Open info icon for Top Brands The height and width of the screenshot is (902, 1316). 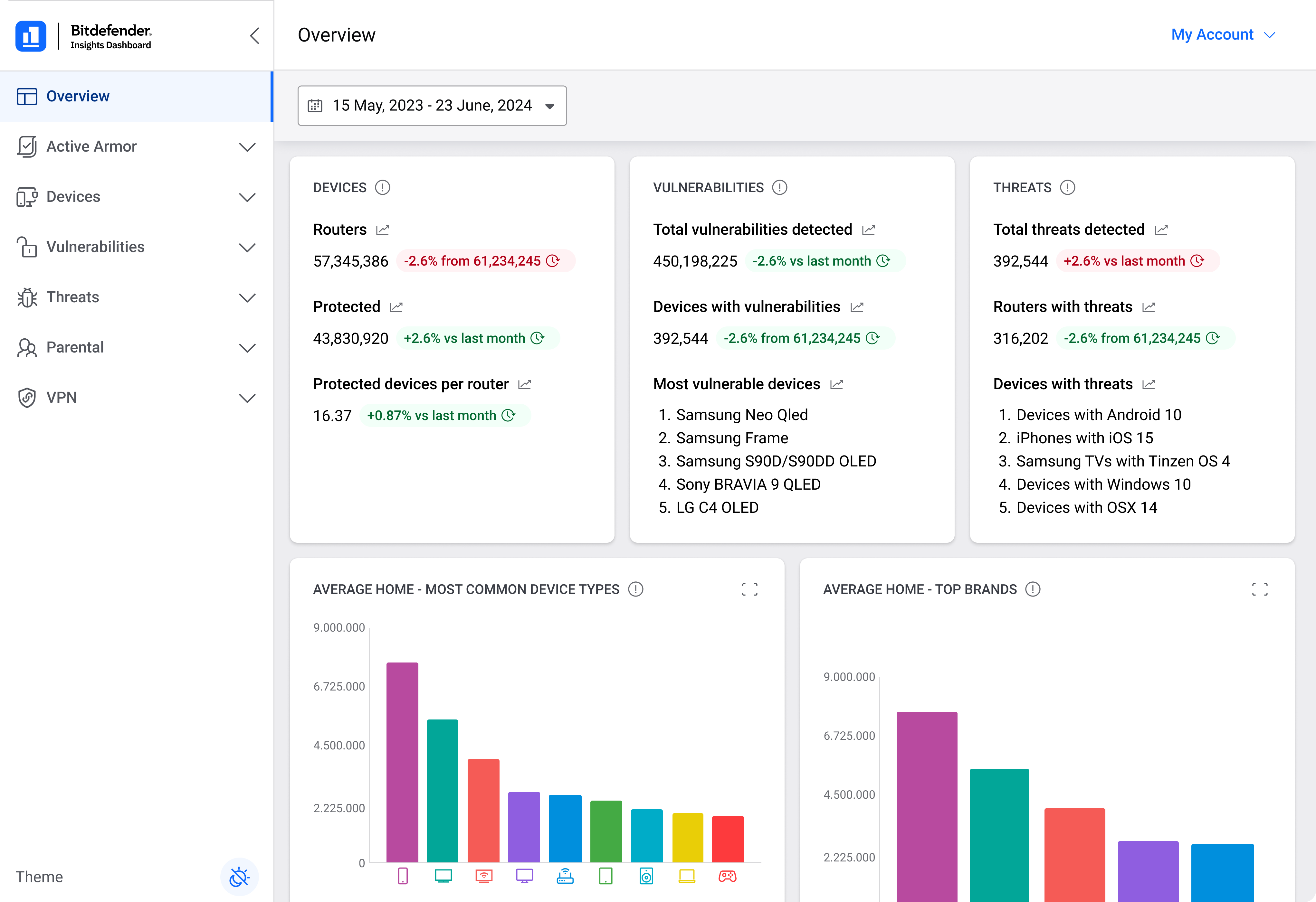pos(1032,589)
